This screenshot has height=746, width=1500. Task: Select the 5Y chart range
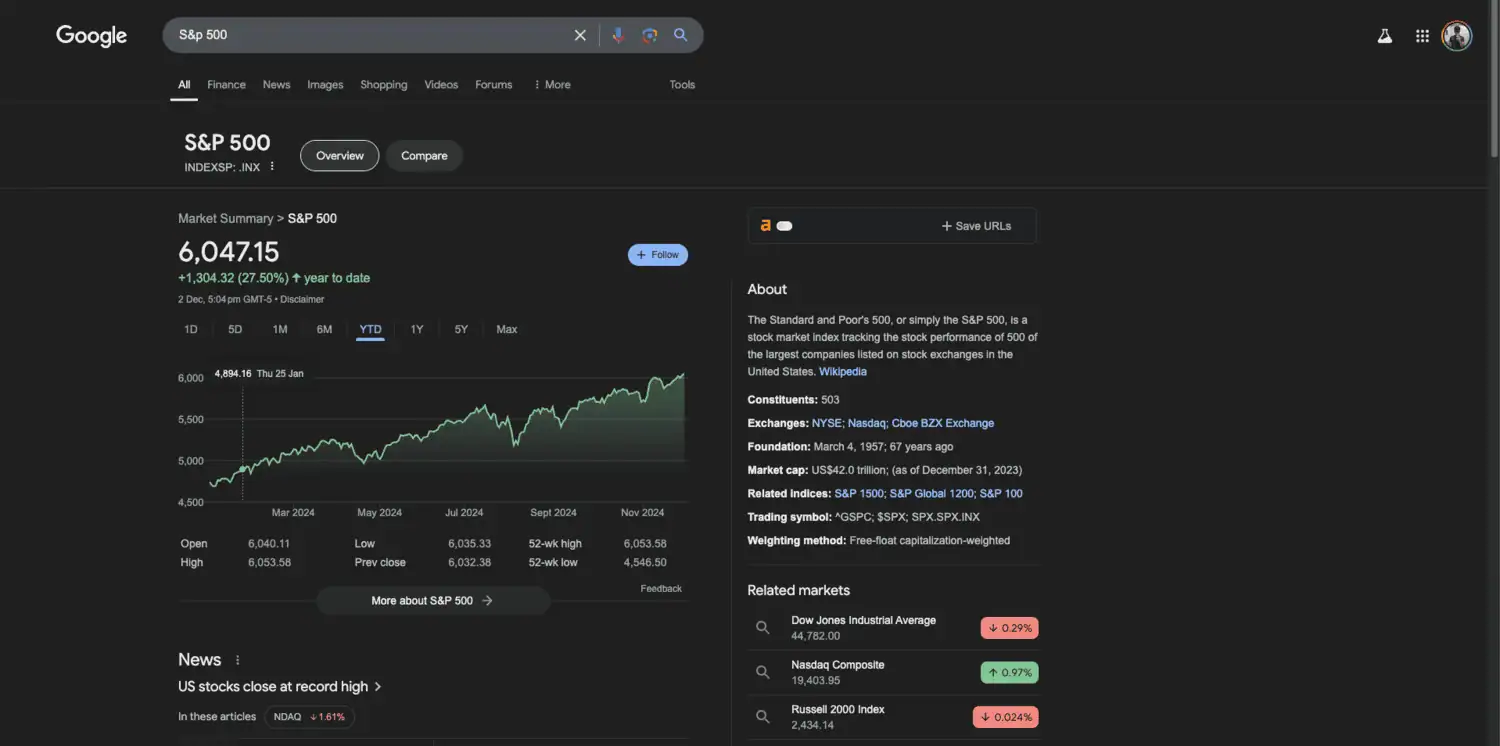coord(461,329)
